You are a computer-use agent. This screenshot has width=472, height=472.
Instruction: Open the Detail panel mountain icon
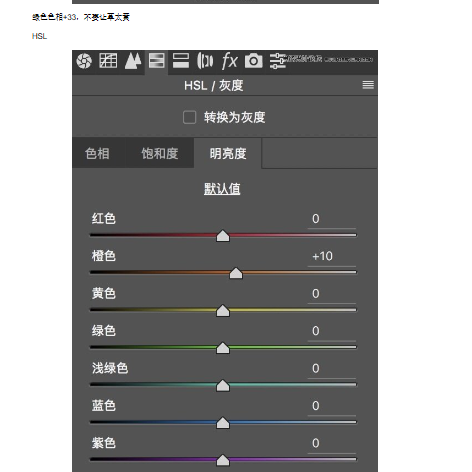click(x=133, y=61)
